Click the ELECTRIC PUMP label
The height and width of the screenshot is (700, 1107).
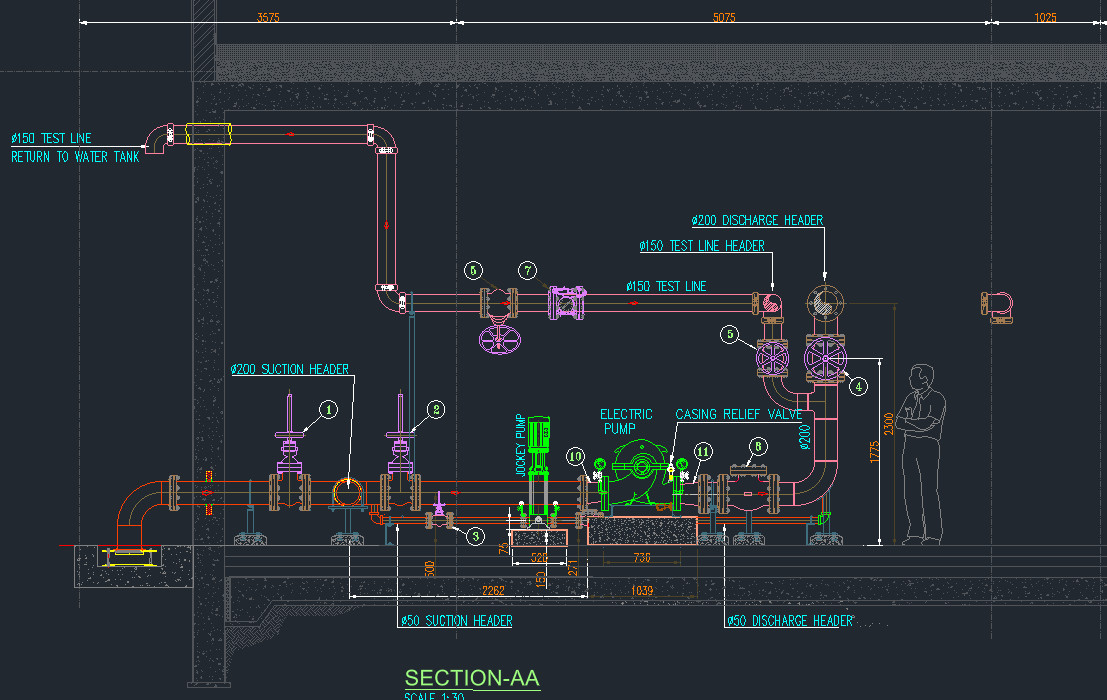626,421
